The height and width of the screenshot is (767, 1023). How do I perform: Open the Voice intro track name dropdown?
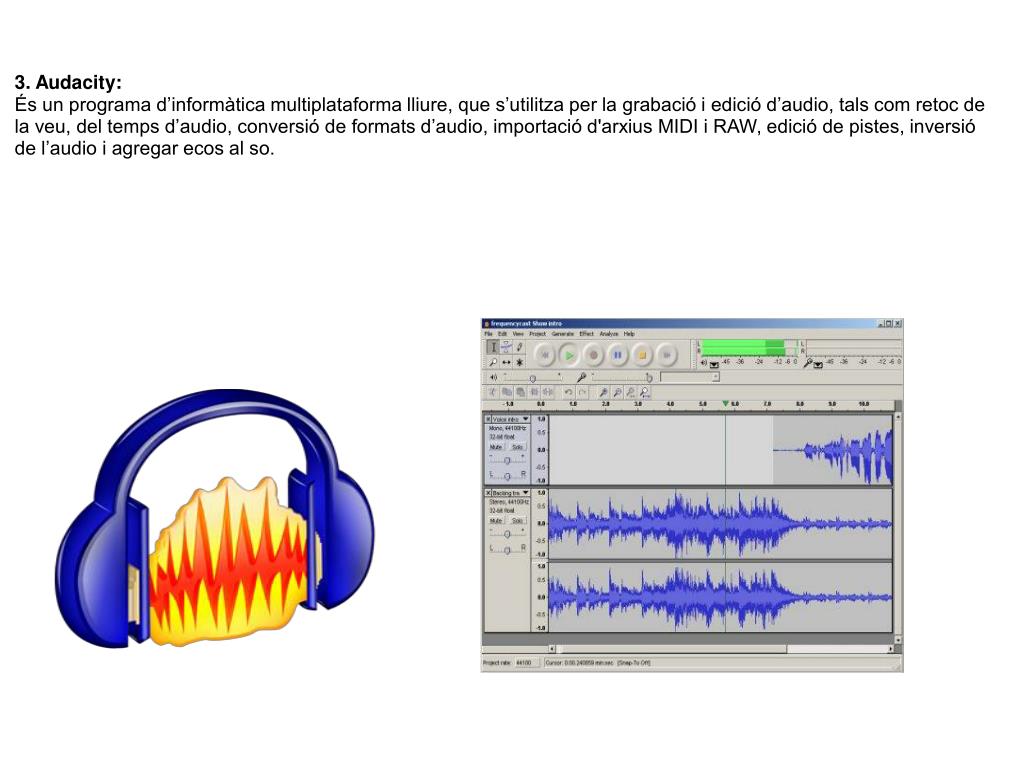(525, 419)
